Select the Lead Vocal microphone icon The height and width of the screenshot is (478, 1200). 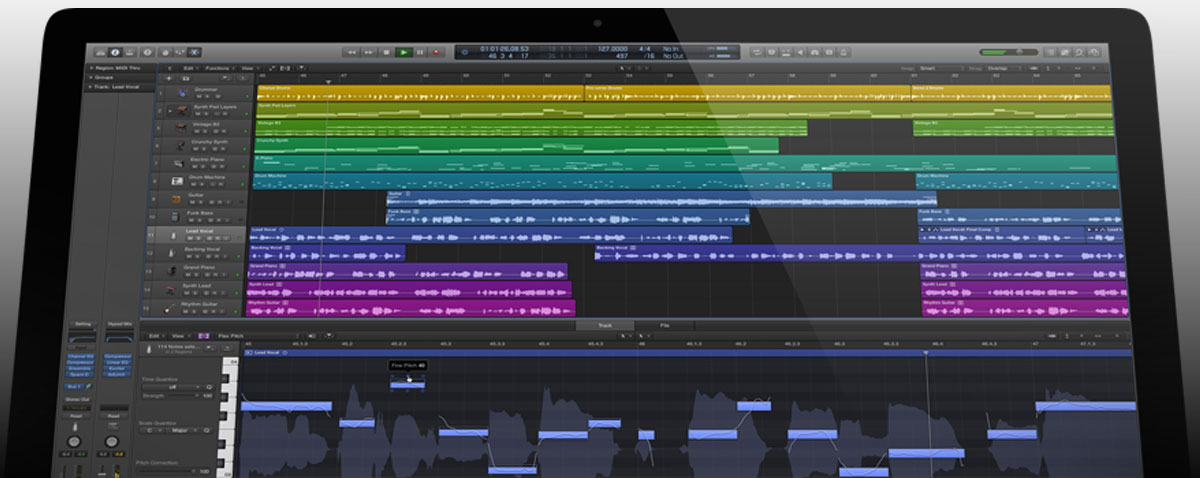click(173, 236)
